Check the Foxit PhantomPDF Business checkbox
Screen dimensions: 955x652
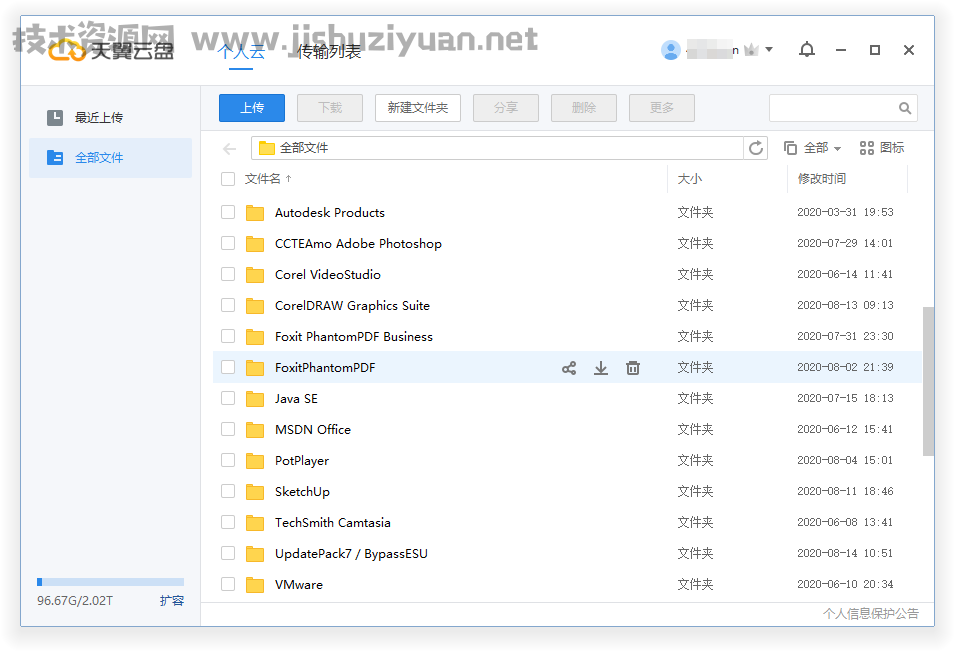click(x=228, y=336)
